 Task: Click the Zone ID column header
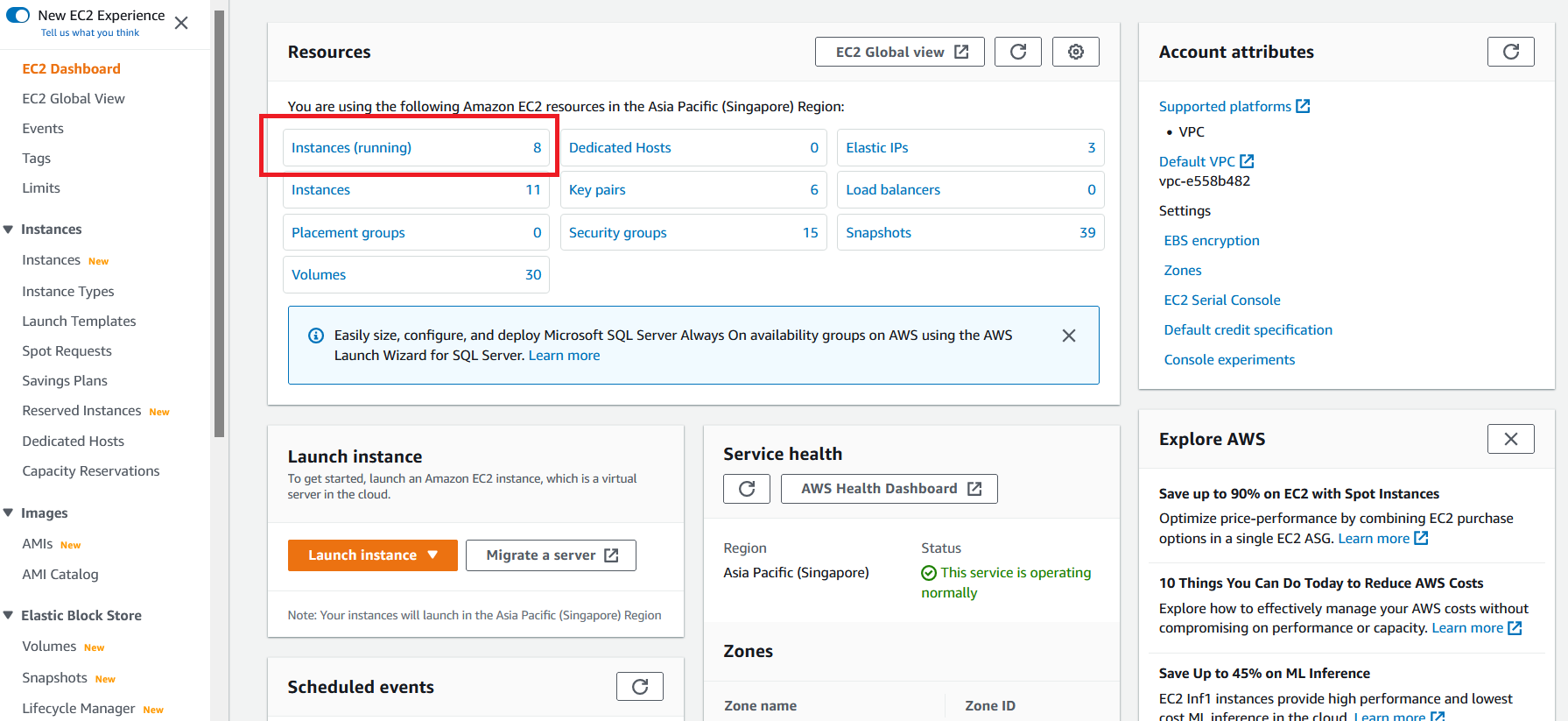(990, 706)
